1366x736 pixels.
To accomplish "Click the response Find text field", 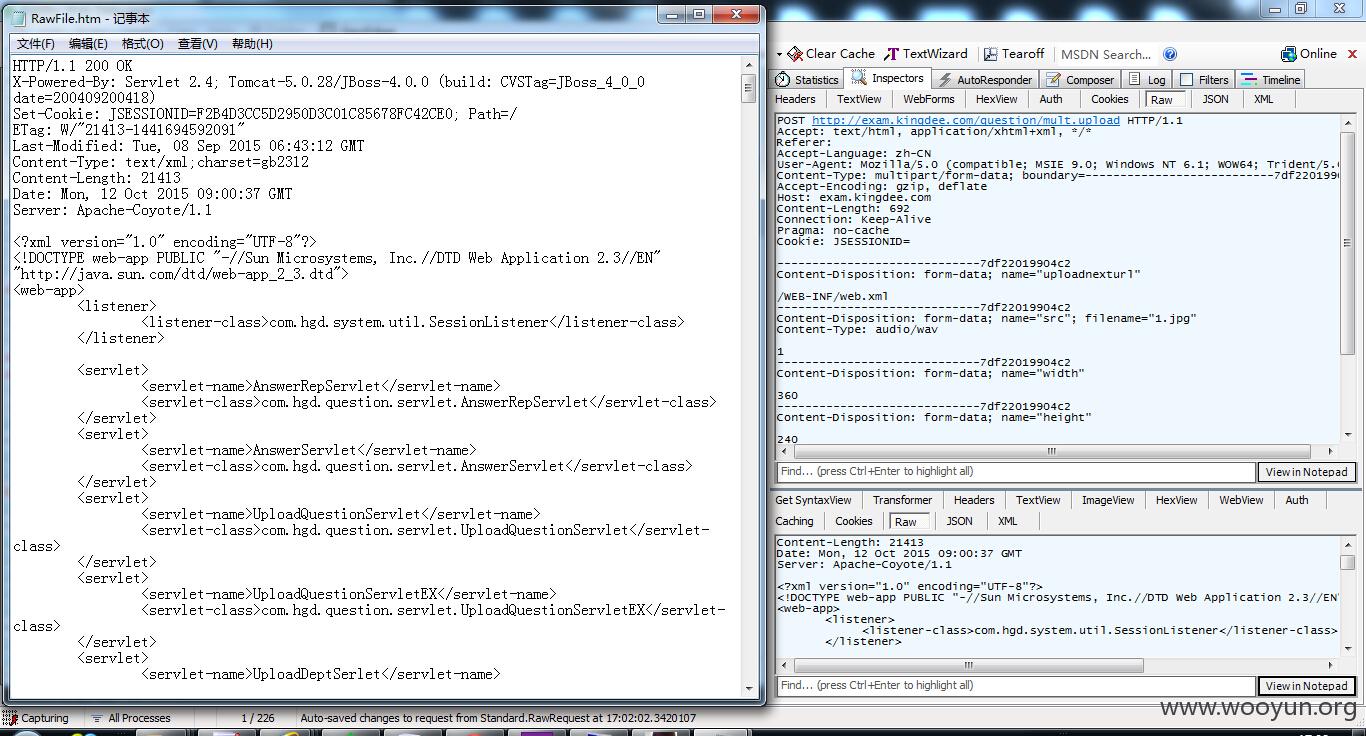I will [x=1016, y=686].
